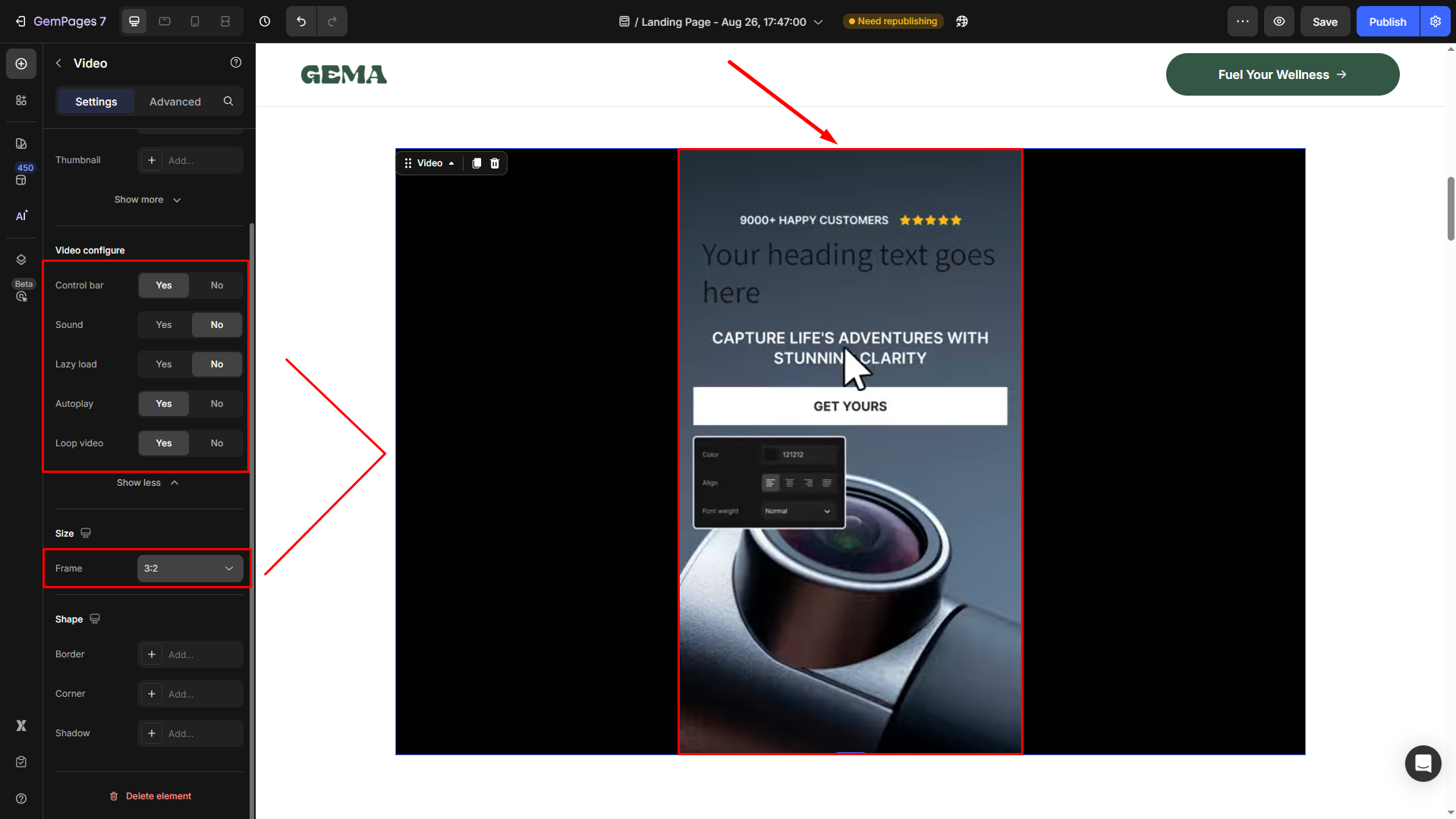
Task: Go back from the Video panel
Action: click(58, 63)
